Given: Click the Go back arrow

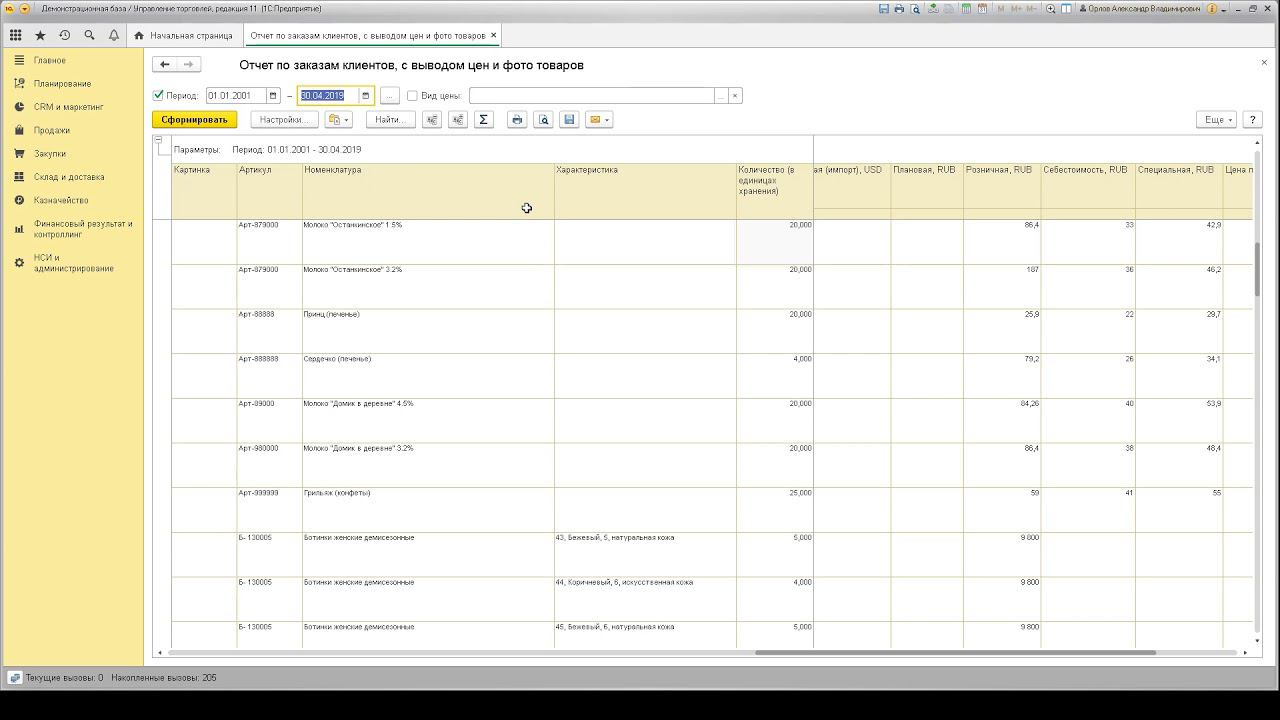Looking at the screenshot, I should [165, 64].
